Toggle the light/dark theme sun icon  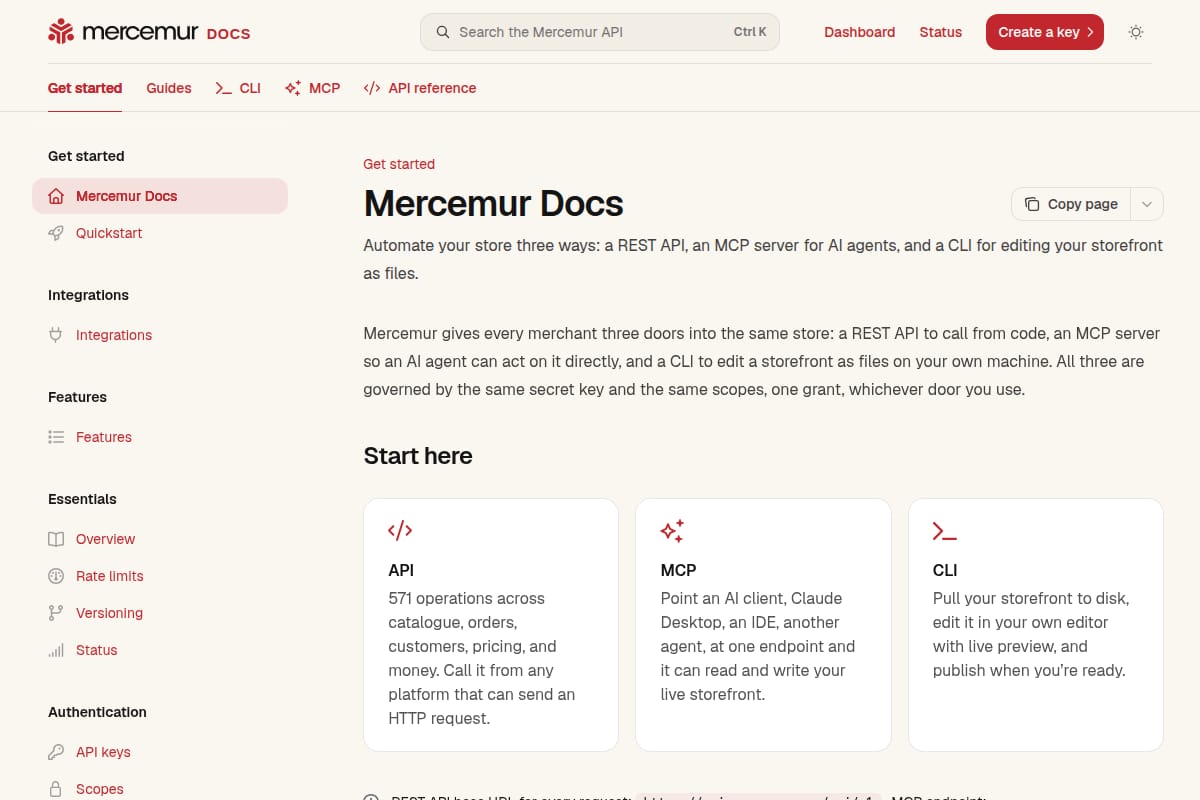click(1136, 32)
